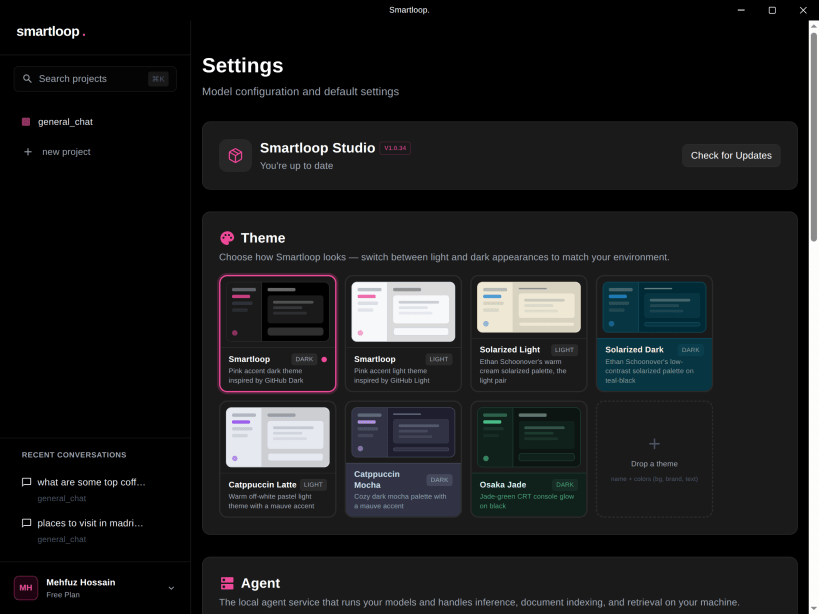Create a new project
Viewport: 819px width, 614px height.
[66, 152]
